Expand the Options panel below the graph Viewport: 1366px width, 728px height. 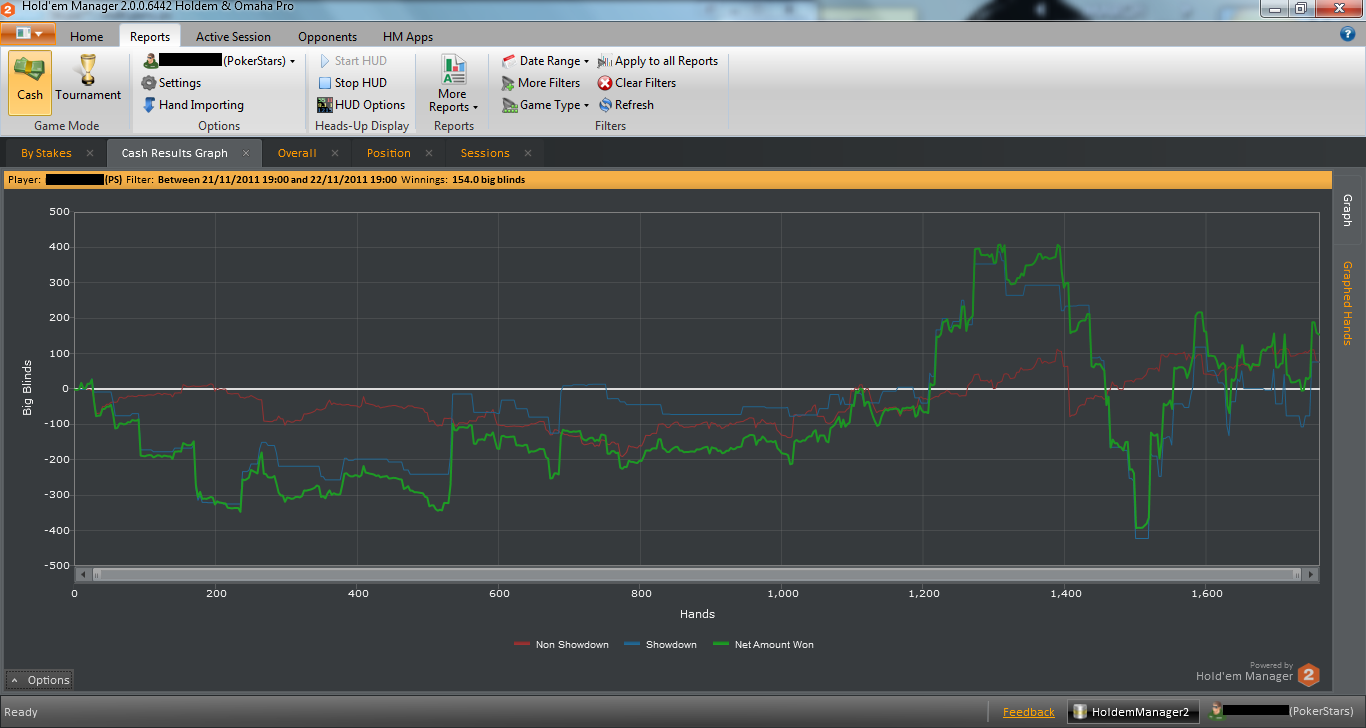point(40,680)
